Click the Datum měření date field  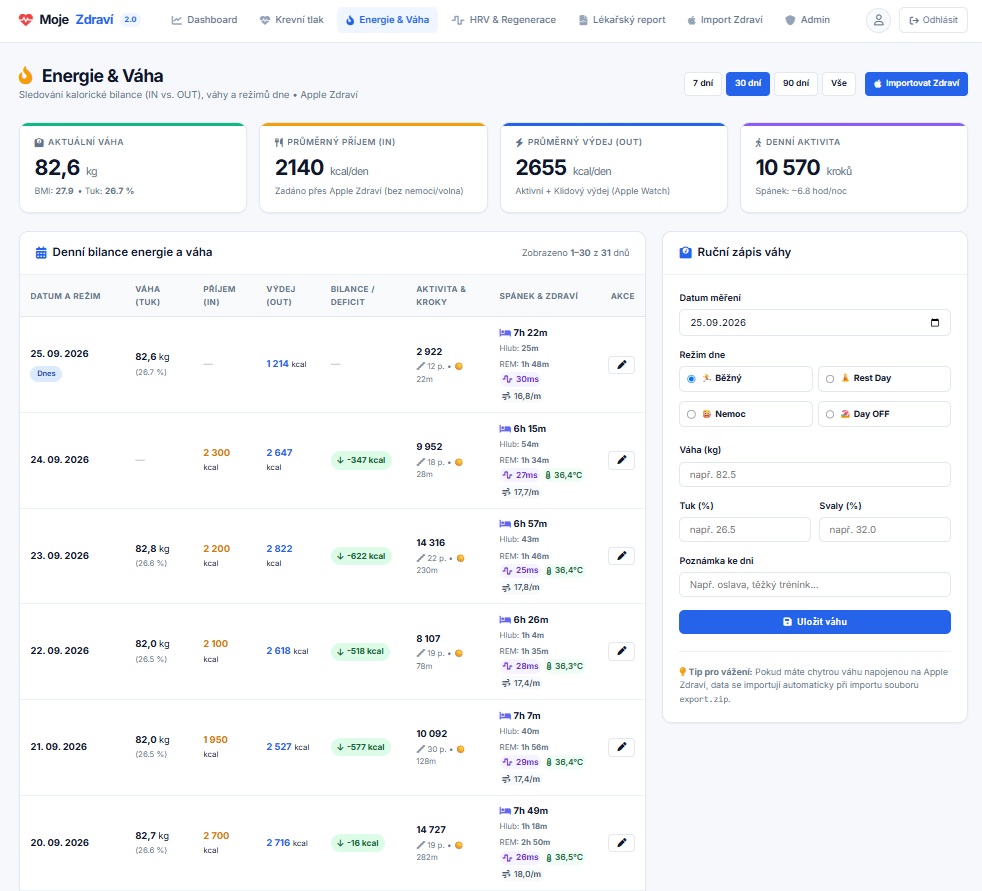815,322
